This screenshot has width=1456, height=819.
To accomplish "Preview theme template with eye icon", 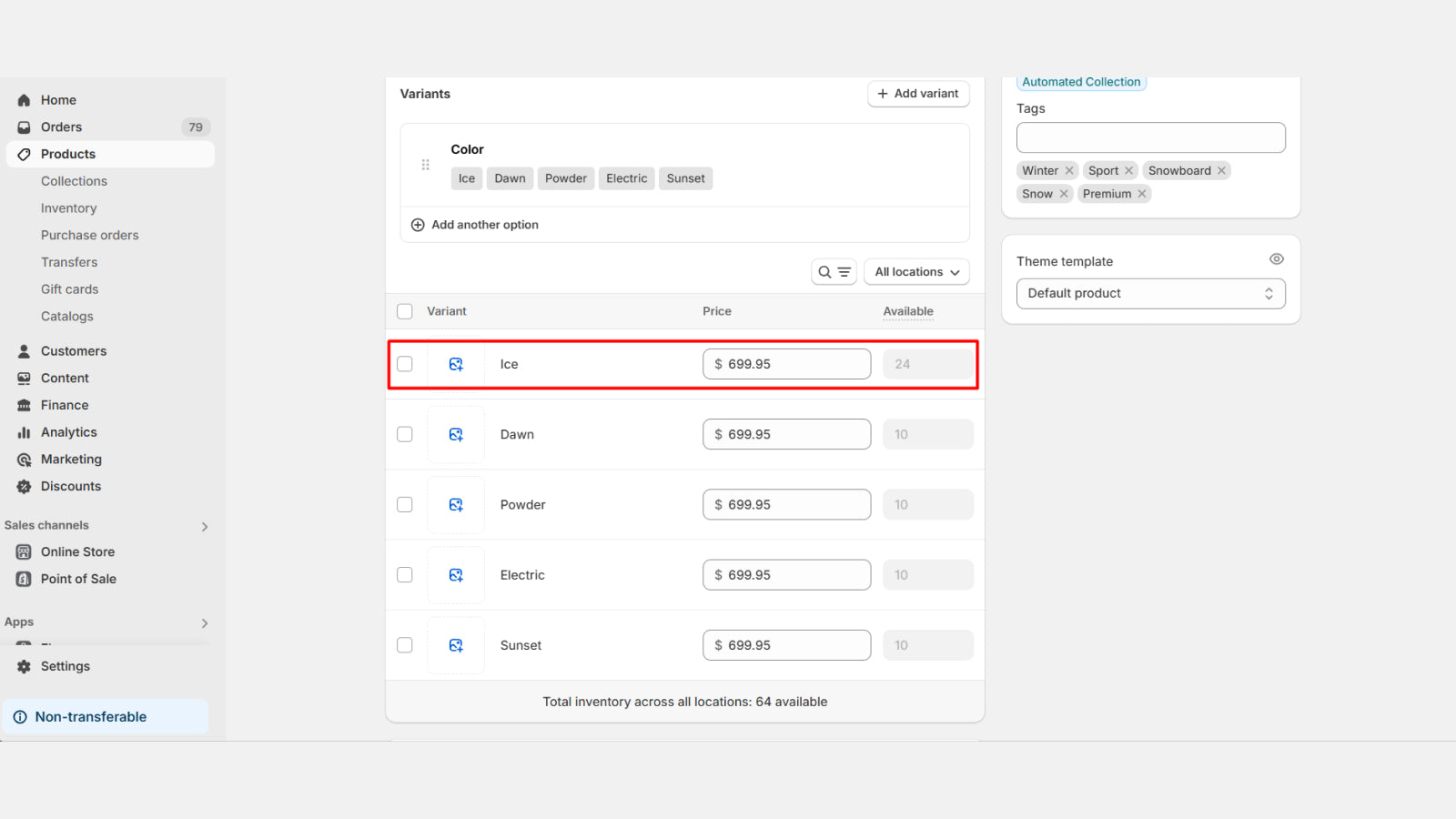I will 1276,259.
